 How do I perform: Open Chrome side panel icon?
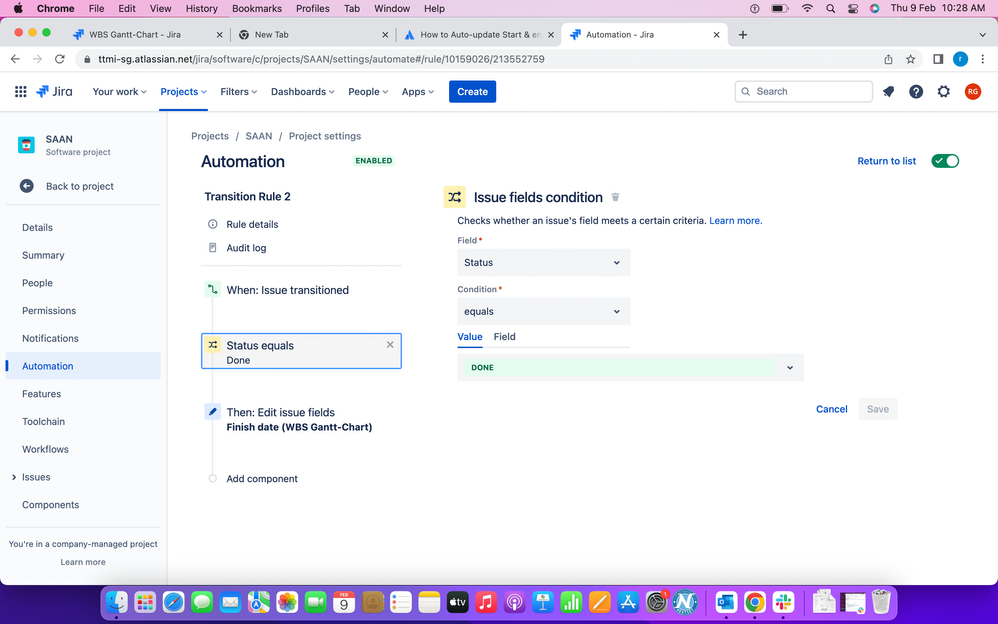pyautogui.click(x=938, y=59)
